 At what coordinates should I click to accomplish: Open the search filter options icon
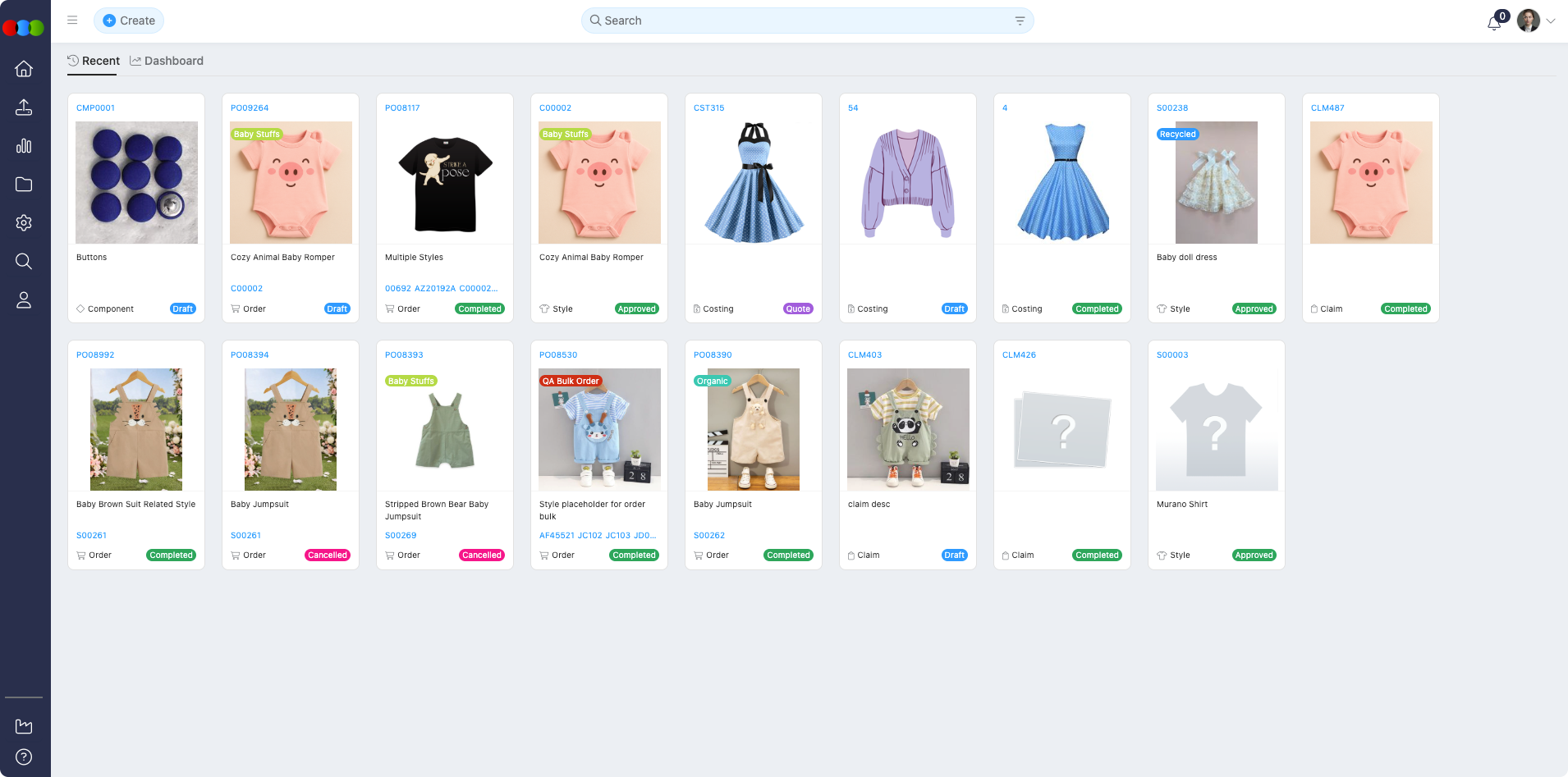(x=1020, y=21)
